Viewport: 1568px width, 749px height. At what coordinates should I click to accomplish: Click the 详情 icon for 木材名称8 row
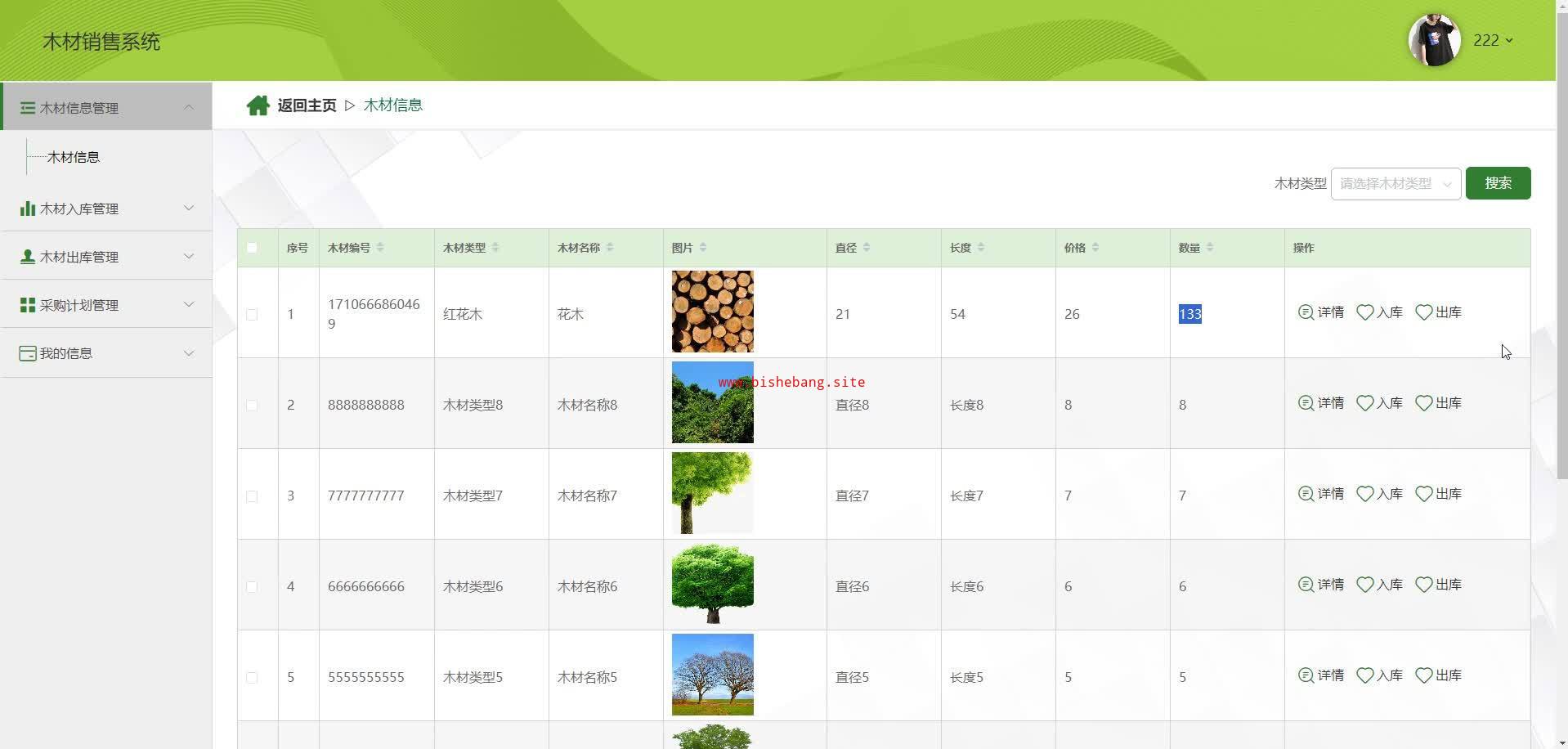(1306, 403)
